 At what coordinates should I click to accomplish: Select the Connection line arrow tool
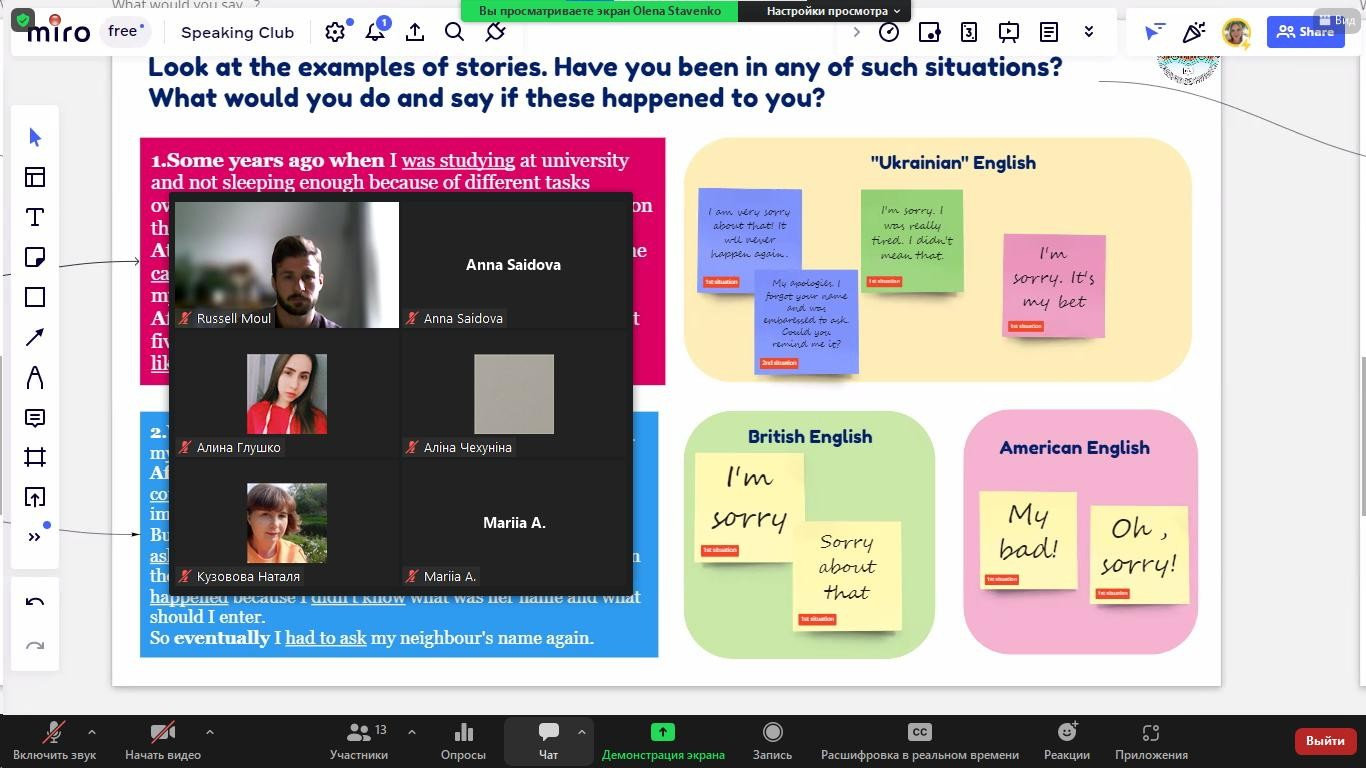click(35, 337)
